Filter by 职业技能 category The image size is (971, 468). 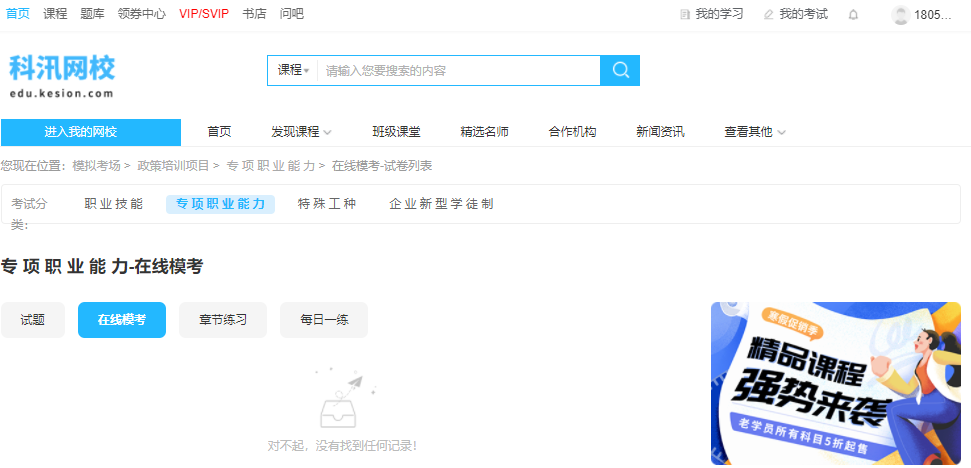114,204
